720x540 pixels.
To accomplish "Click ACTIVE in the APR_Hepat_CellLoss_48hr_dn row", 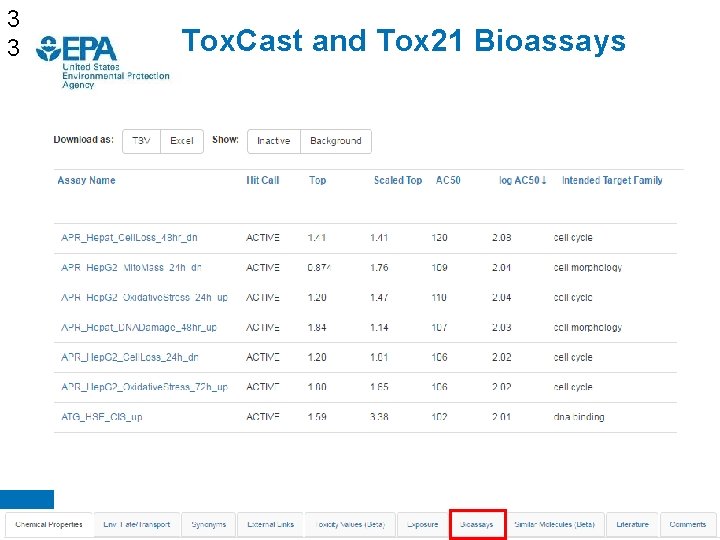I will point(263,238).
